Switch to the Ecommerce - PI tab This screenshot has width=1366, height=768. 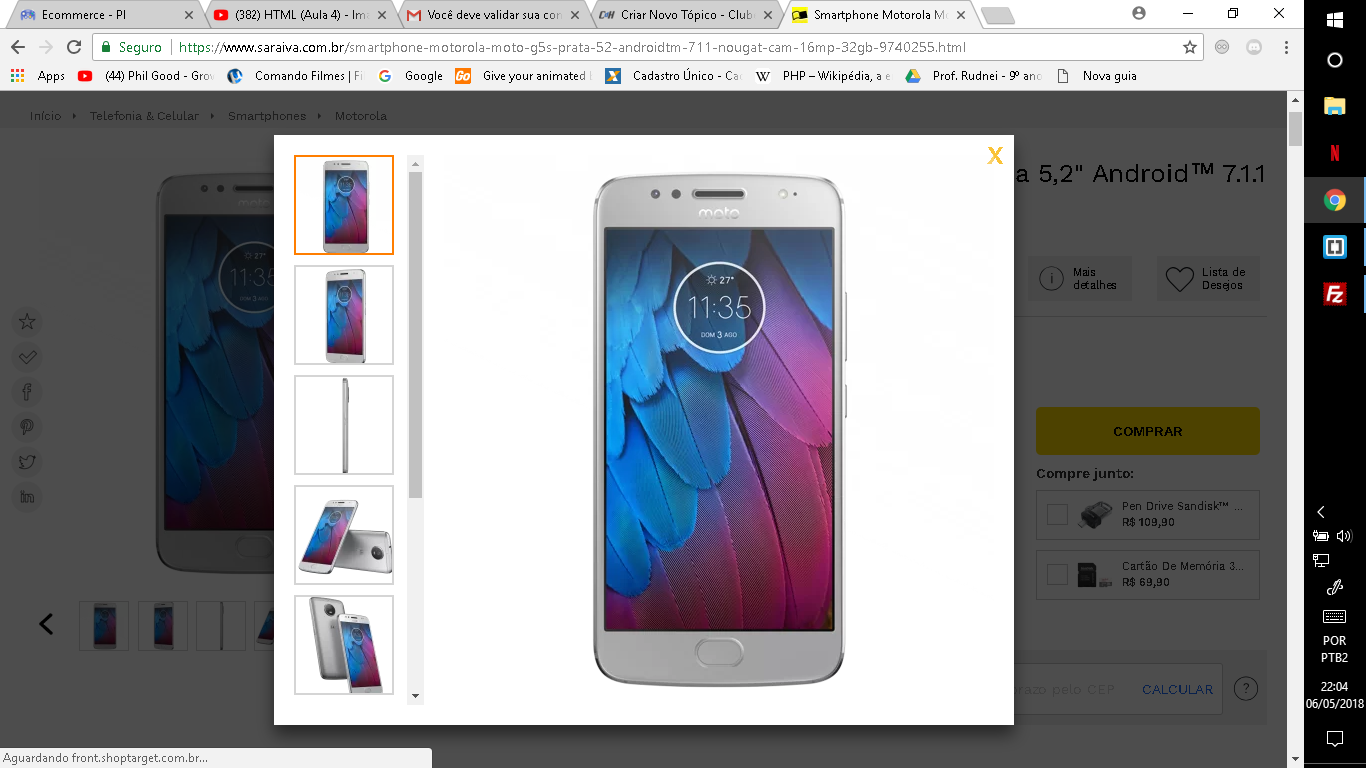106,15
